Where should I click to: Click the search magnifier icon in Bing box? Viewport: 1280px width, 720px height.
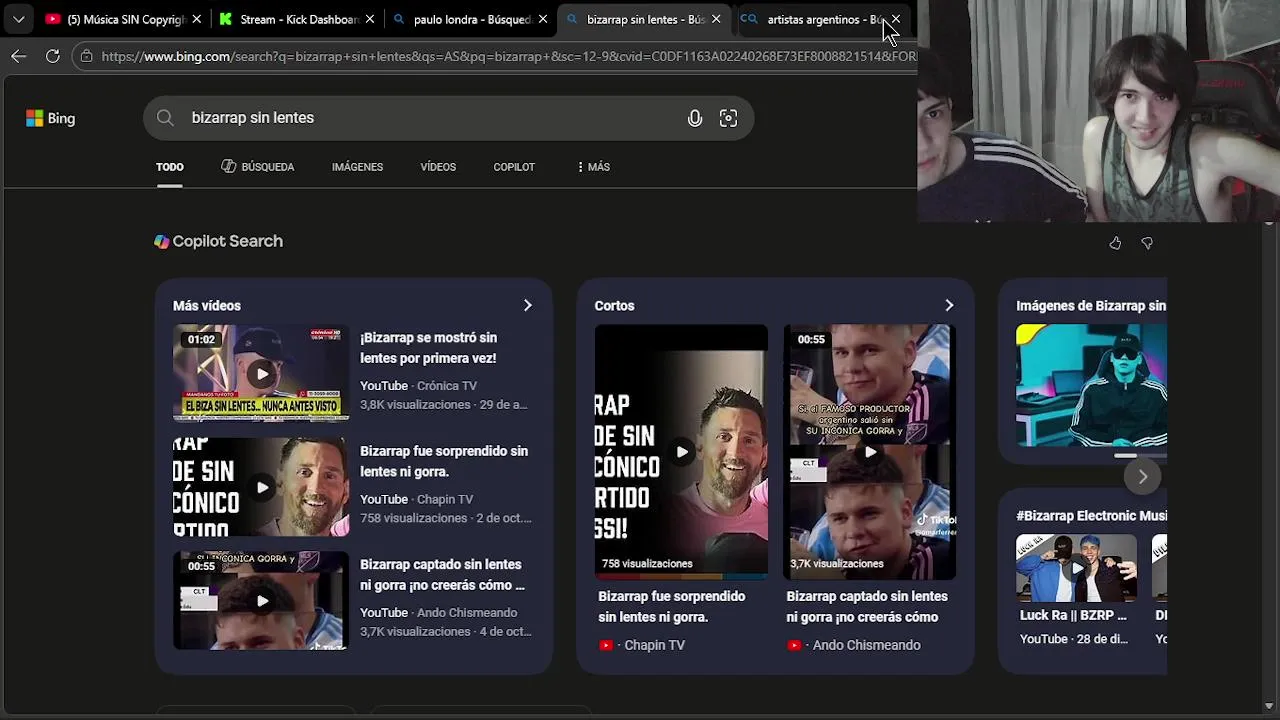tap(165, 118)
